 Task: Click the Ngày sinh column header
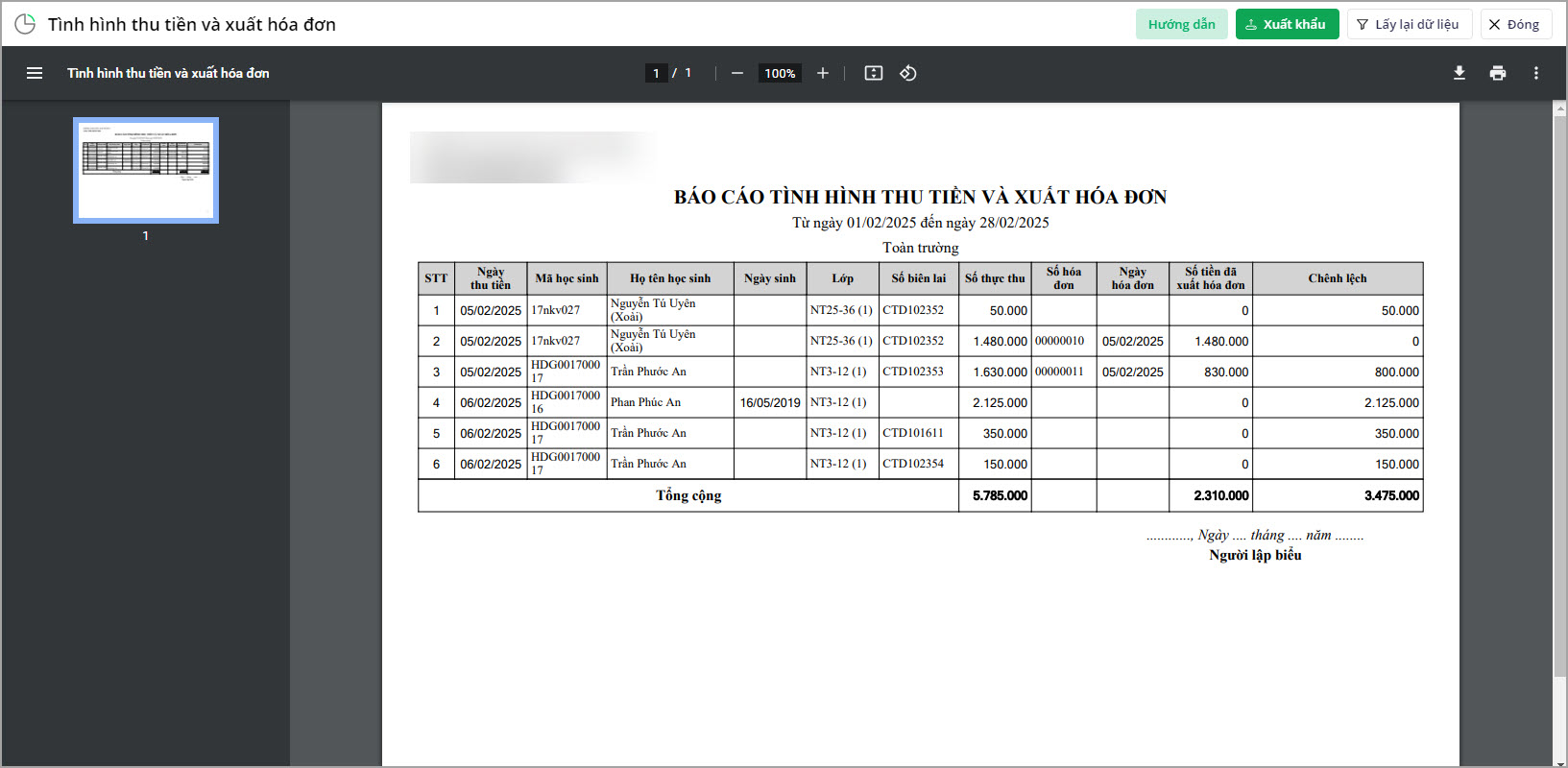coord(770,278)
